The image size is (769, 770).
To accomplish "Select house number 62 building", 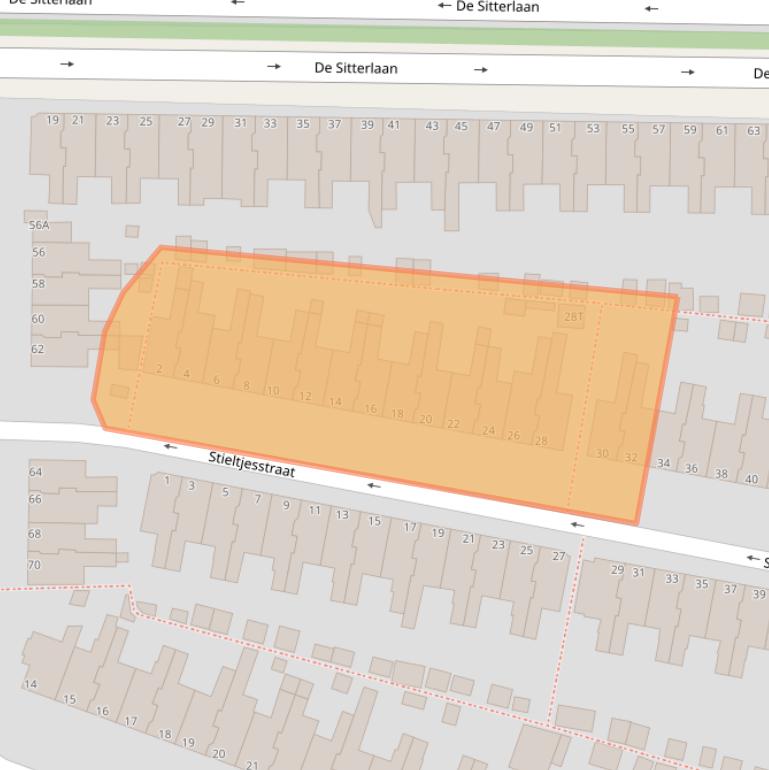I will 38,349.
